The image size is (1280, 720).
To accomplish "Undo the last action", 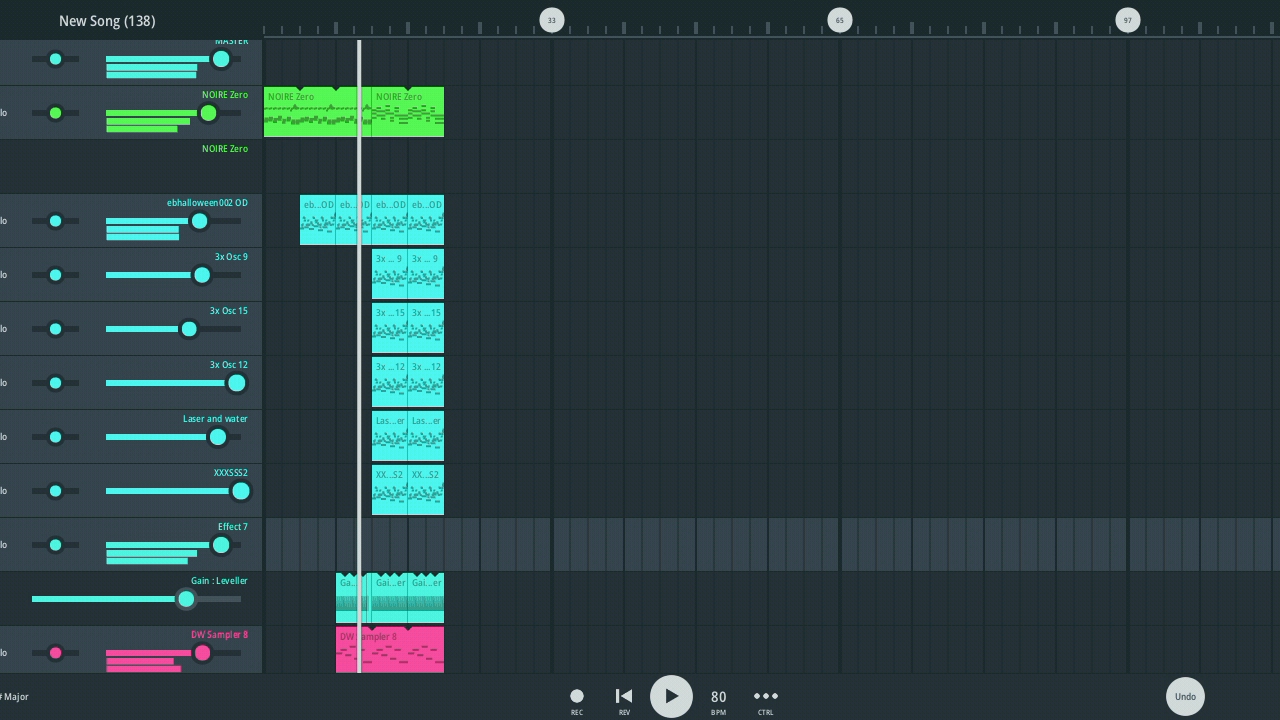I will (x=1185, y=696).
